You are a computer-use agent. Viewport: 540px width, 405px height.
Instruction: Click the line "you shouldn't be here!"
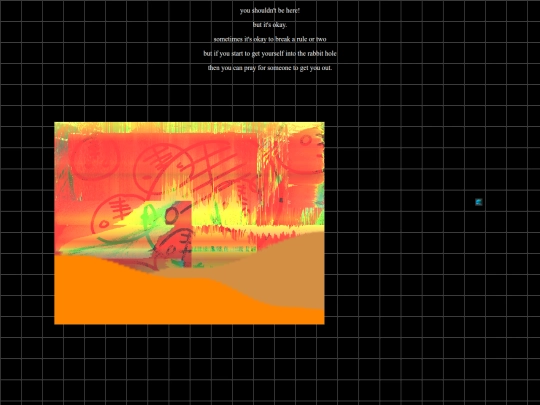(270, 11)
